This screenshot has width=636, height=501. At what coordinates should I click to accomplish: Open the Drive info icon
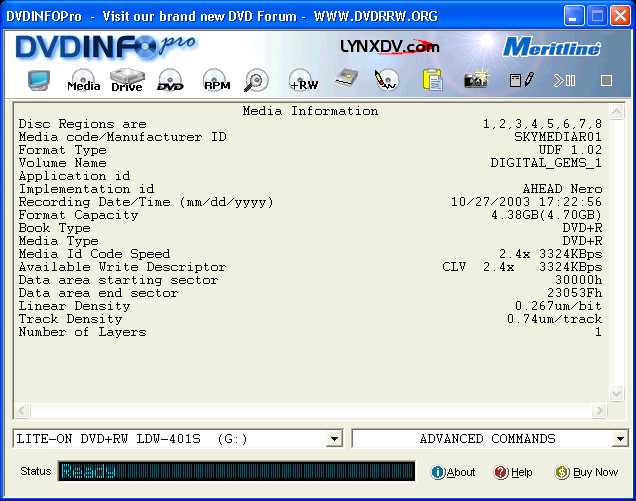127,80
